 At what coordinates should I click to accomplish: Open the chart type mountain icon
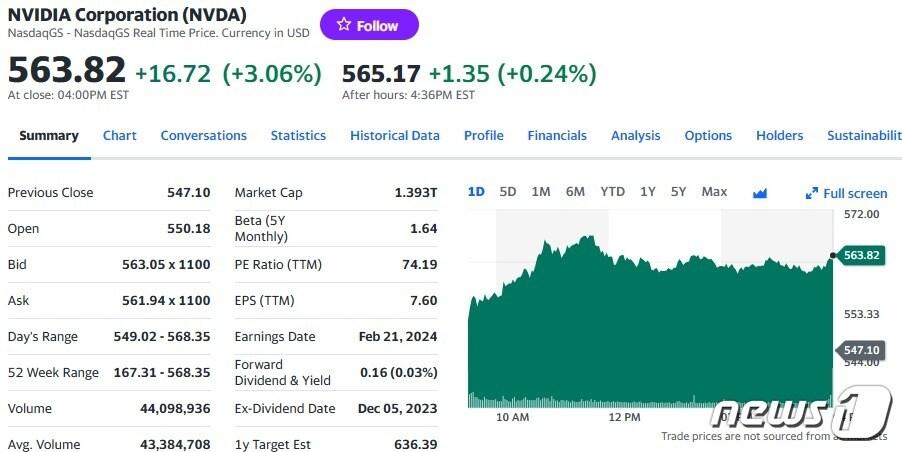759,193
